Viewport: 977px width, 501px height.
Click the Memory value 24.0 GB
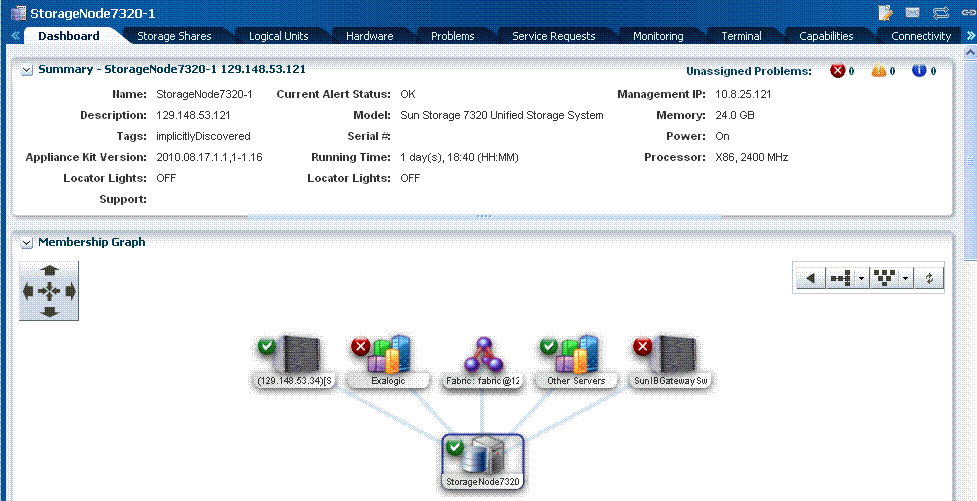click(735, 115)
